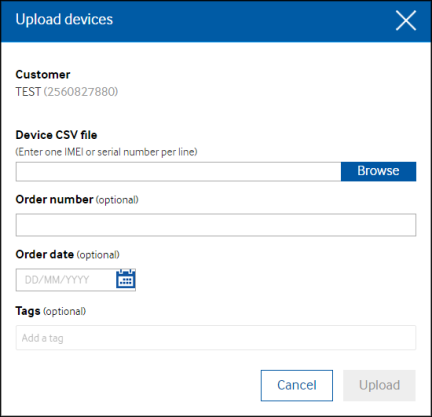Click the IMEI or serial number hint text

(x=106, y=152)
